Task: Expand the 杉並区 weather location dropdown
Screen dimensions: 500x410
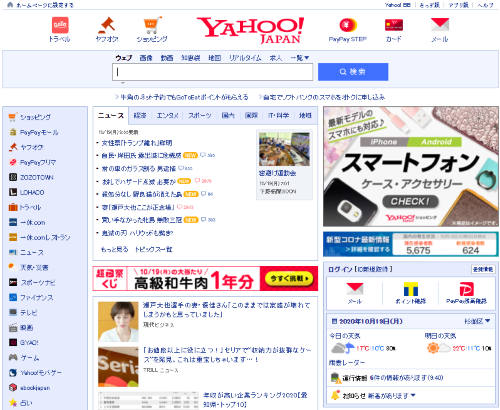Action: [477, 321]
